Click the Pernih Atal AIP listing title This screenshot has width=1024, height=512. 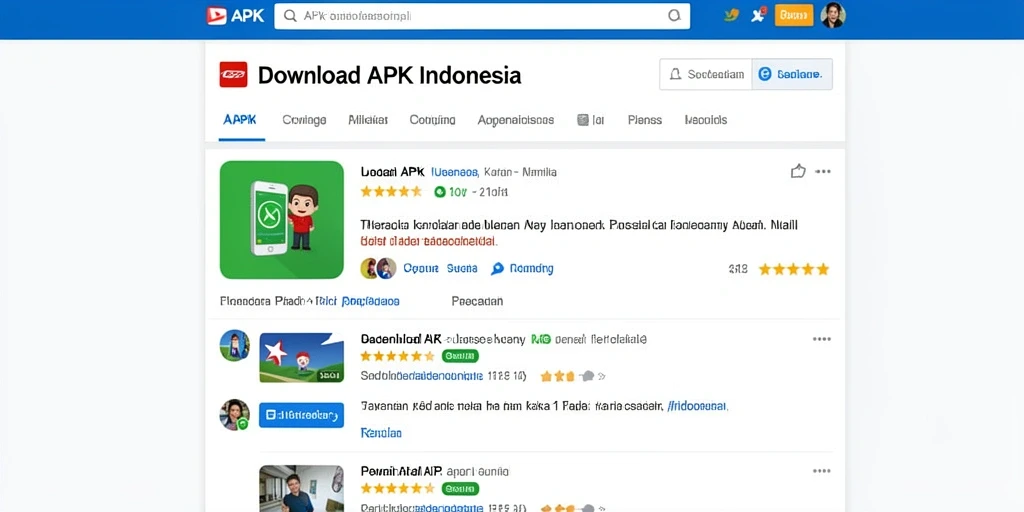click(401, 471)
